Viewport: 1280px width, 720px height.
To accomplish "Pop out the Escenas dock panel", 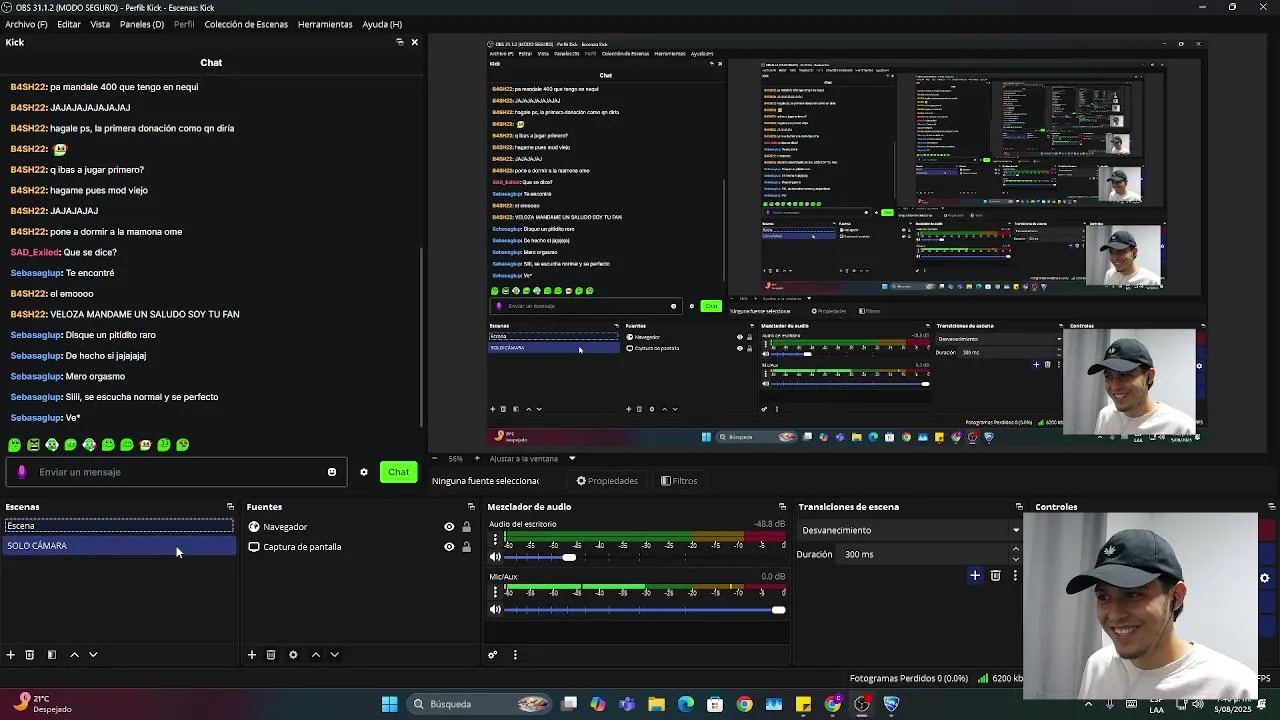I will click(230, 507).
